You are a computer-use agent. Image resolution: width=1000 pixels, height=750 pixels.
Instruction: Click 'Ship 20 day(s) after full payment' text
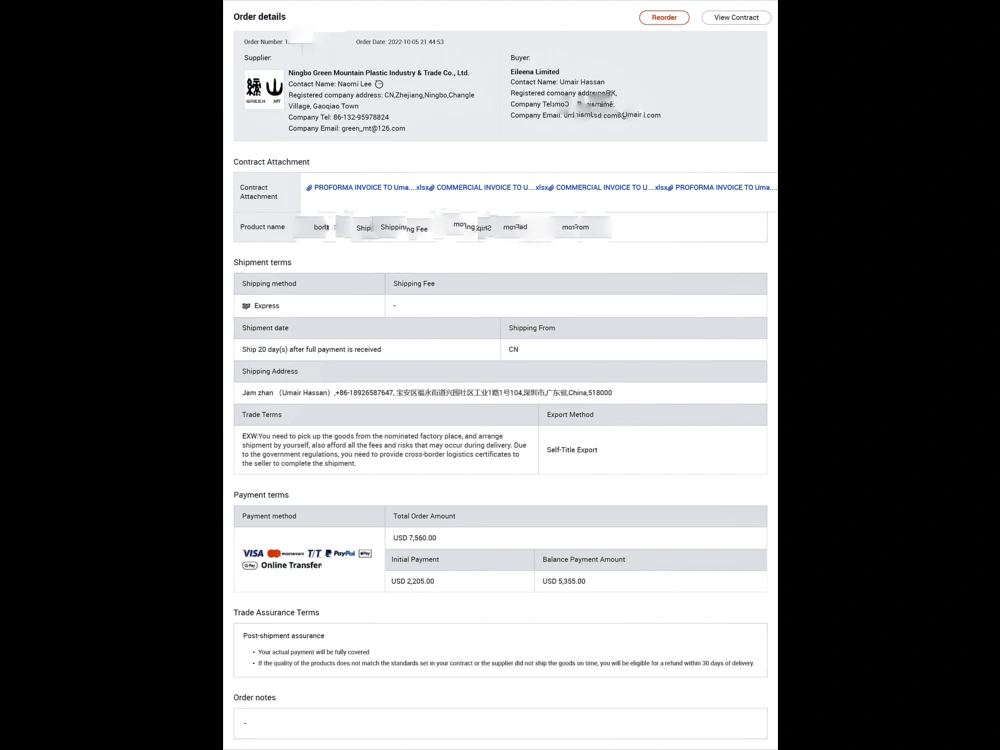[311, 349]
